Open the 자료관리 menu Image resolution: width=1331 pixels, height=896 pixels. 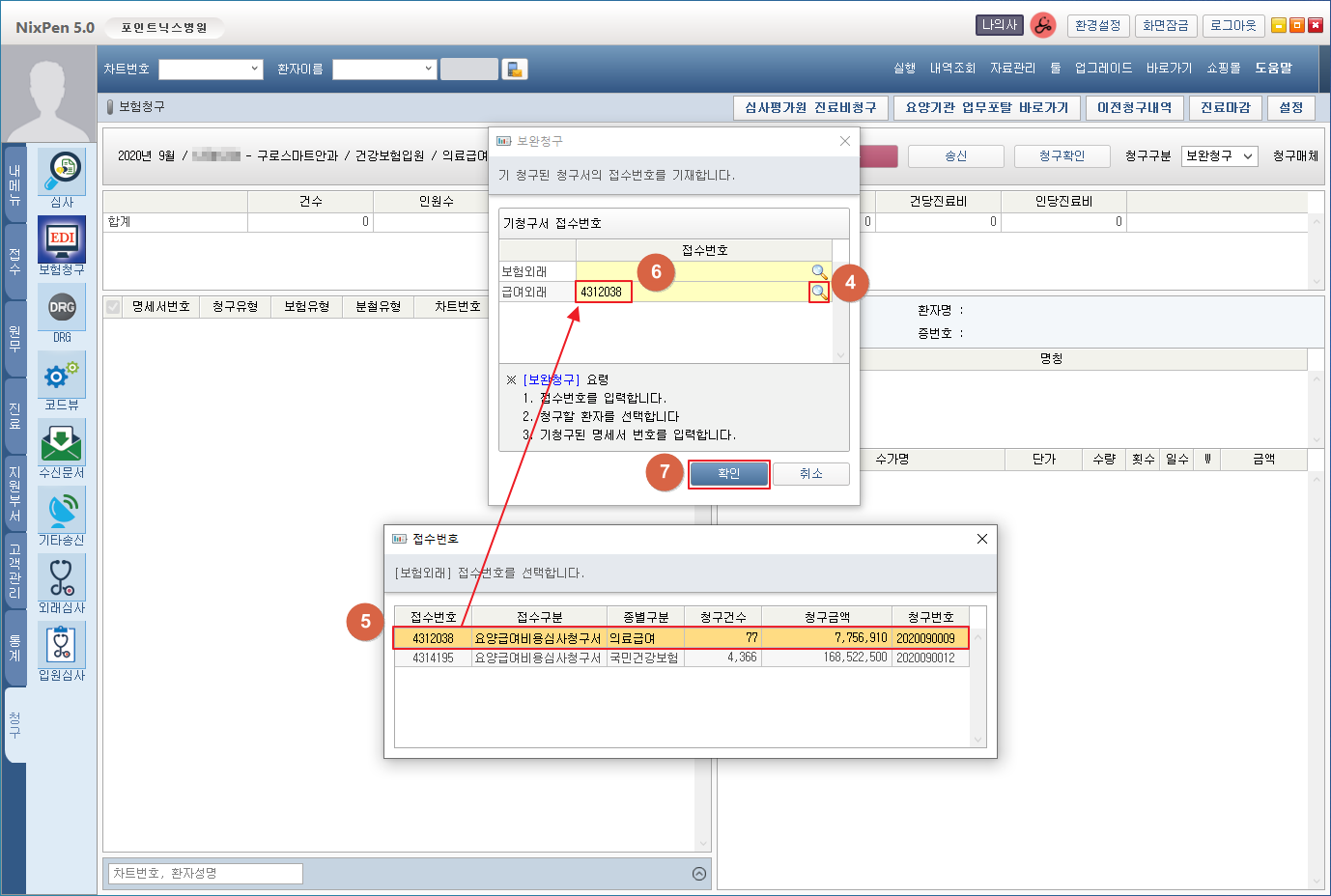(1012, 69)
